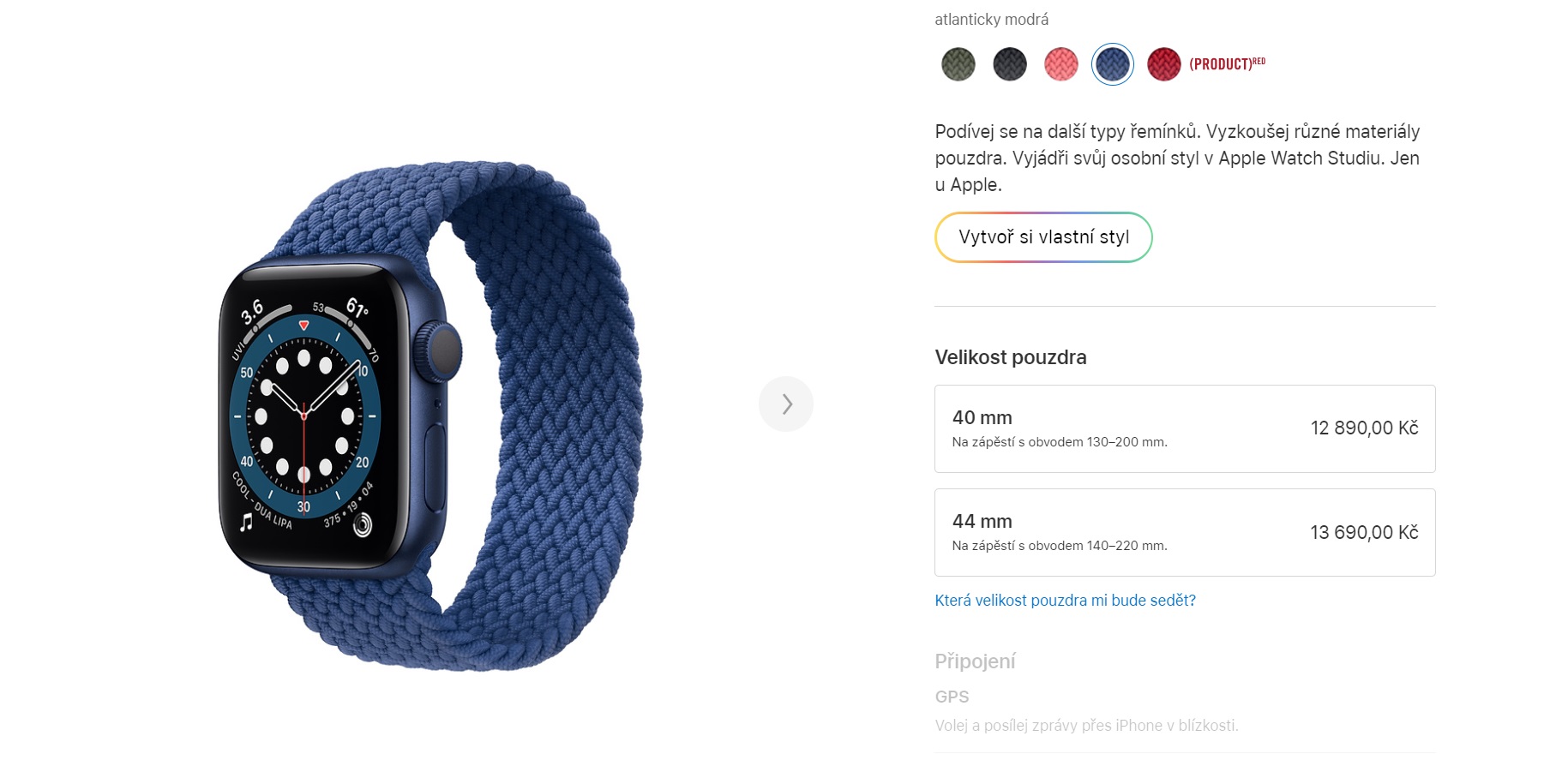Click the Volej a posílej zprávy GPS description
Image resolution: width=1568 pixels, height=760 pixels.
1086,726
